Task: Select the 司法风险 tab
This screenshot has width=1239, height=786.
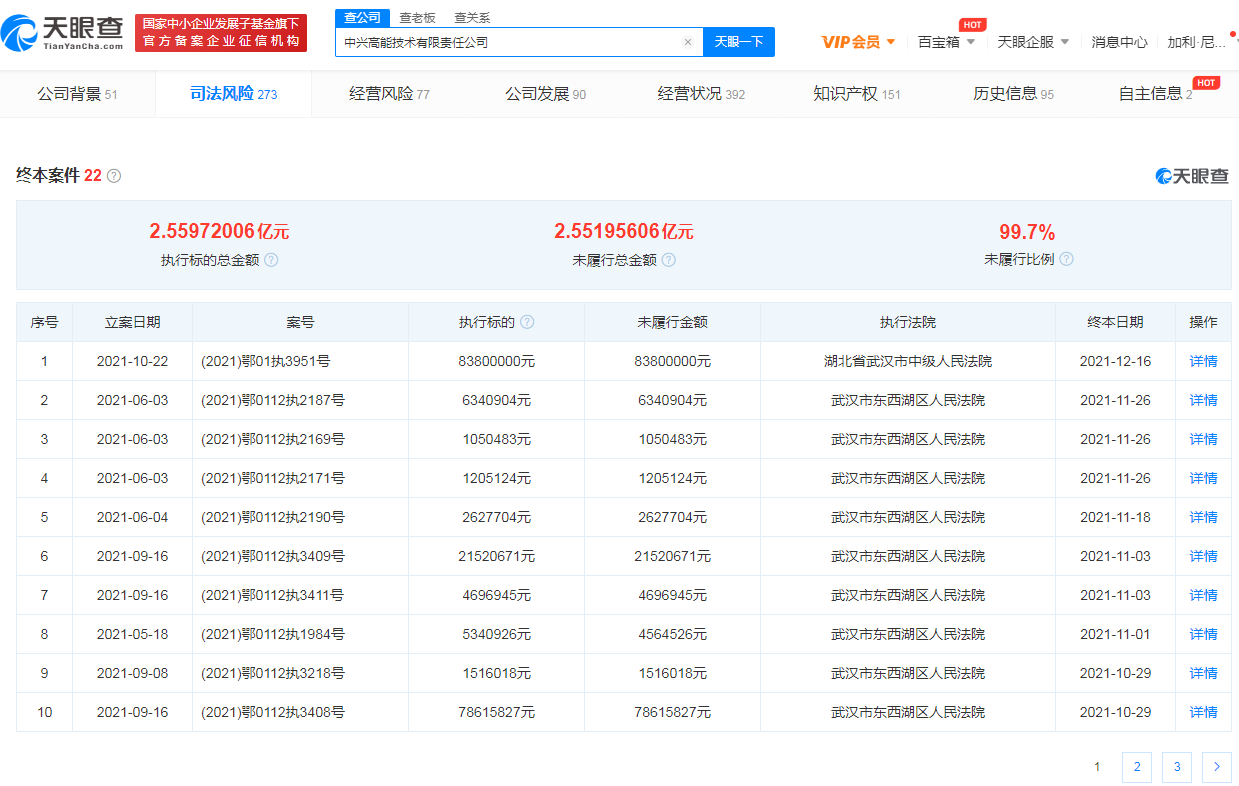Action: pyautogui.click(x=234, y=94)
